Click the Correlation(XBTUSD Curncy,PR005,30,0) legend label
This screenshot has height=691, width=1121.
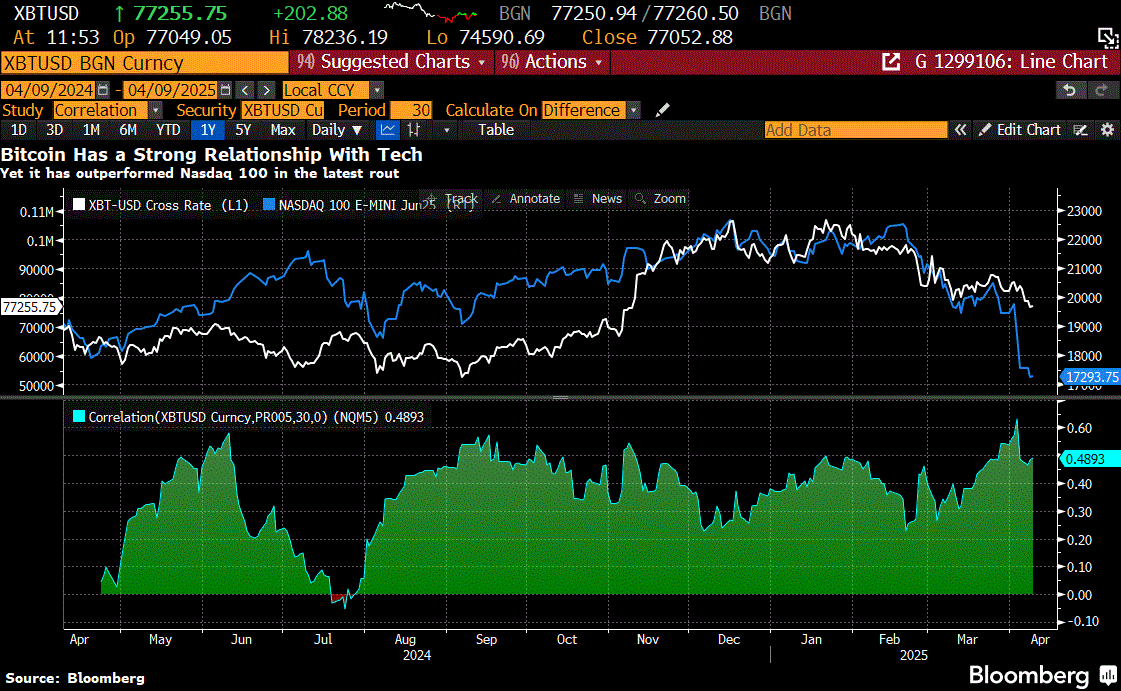(x=256, y=417)
